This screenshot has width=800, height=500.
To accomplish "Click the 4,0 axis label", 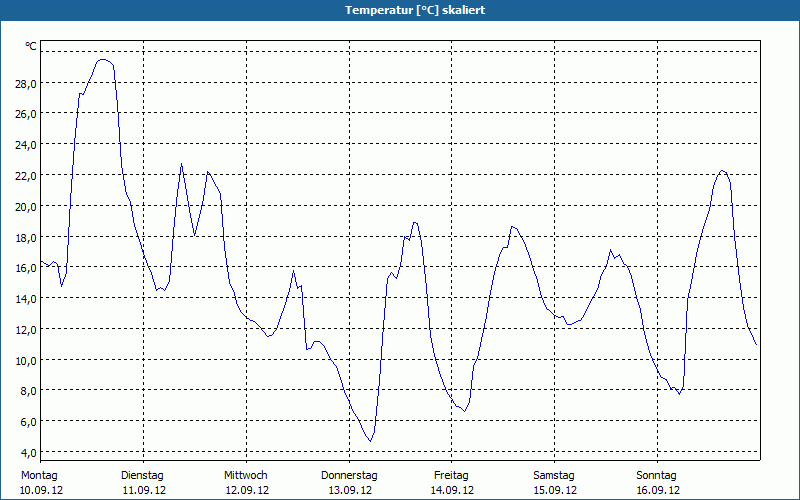I will tap(28, 453).
